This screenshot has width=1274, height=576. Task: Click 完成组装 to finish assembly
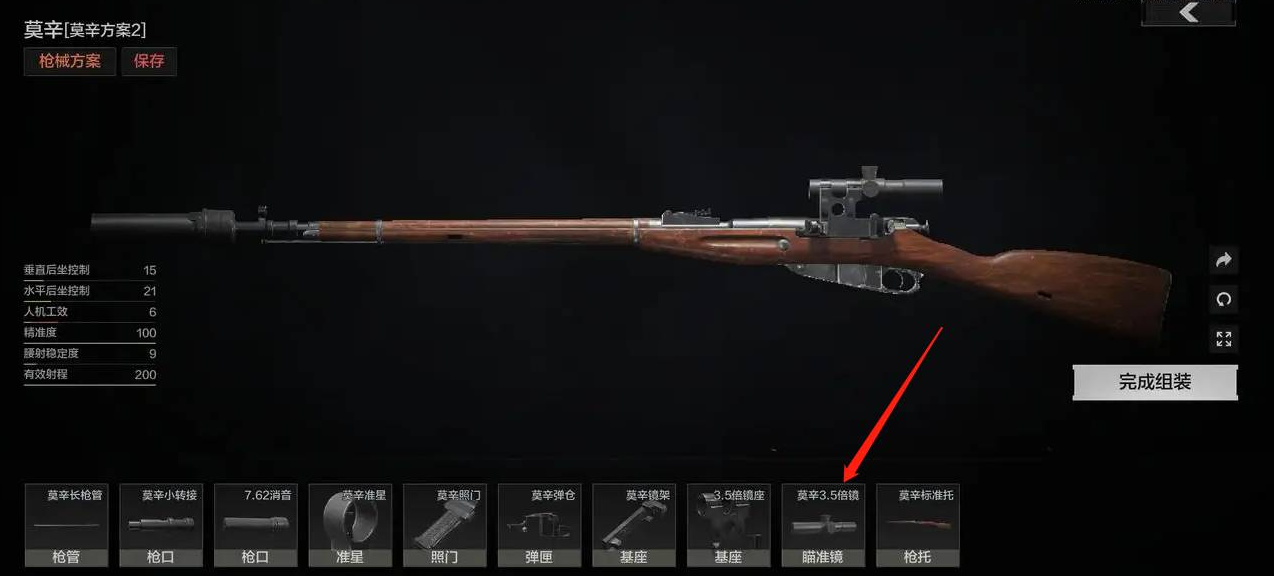click(x=1155, y=382)
